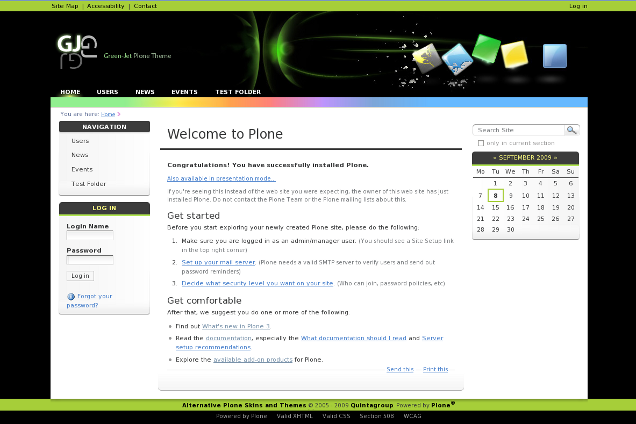Open the EVENTS tab in main navigation
This screenshot has height=424, width=636.
click(x=184, y=92)
